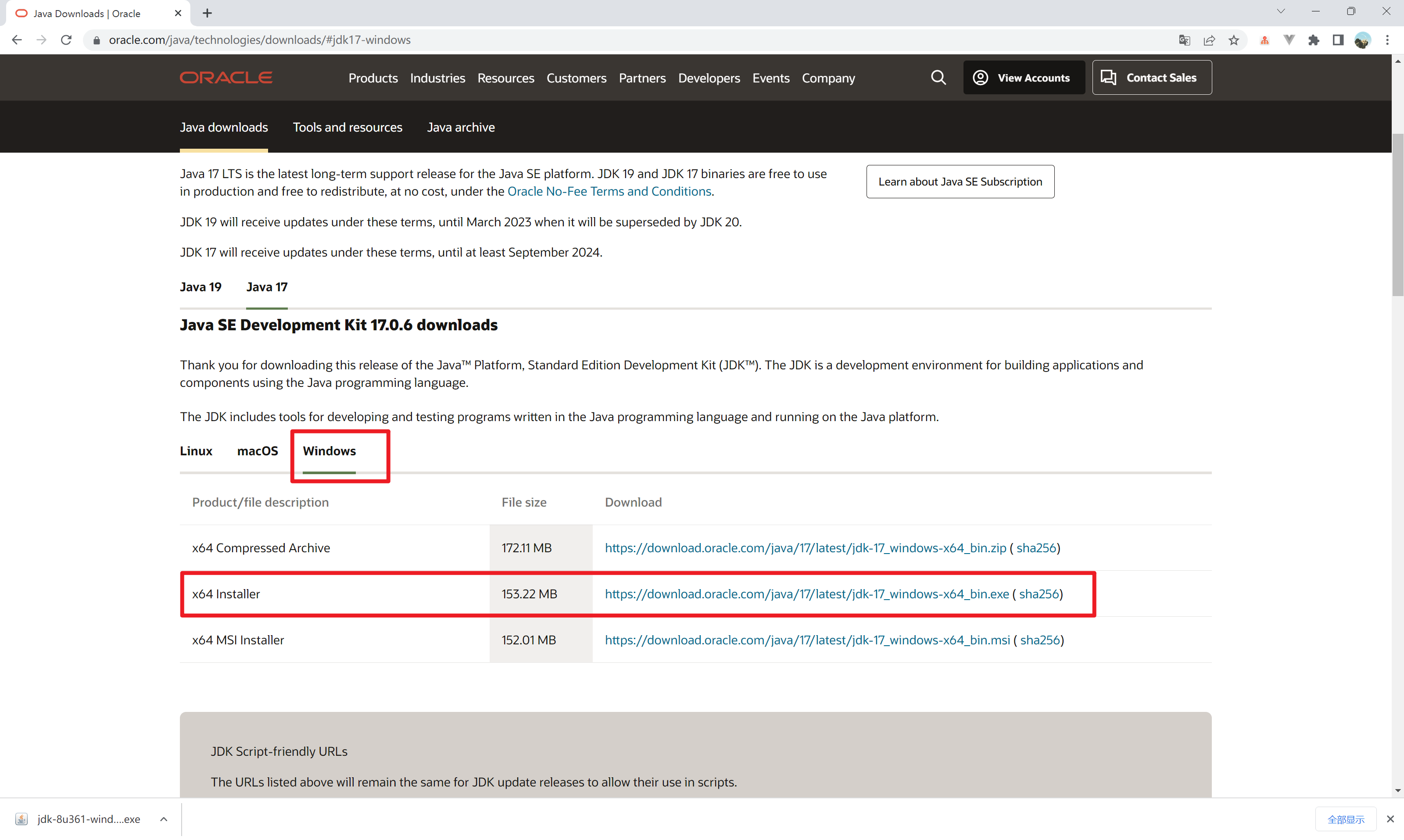Click the scrollbar down arrow
This screenshot has width=1404, height=840.
tap(1398, 791)
